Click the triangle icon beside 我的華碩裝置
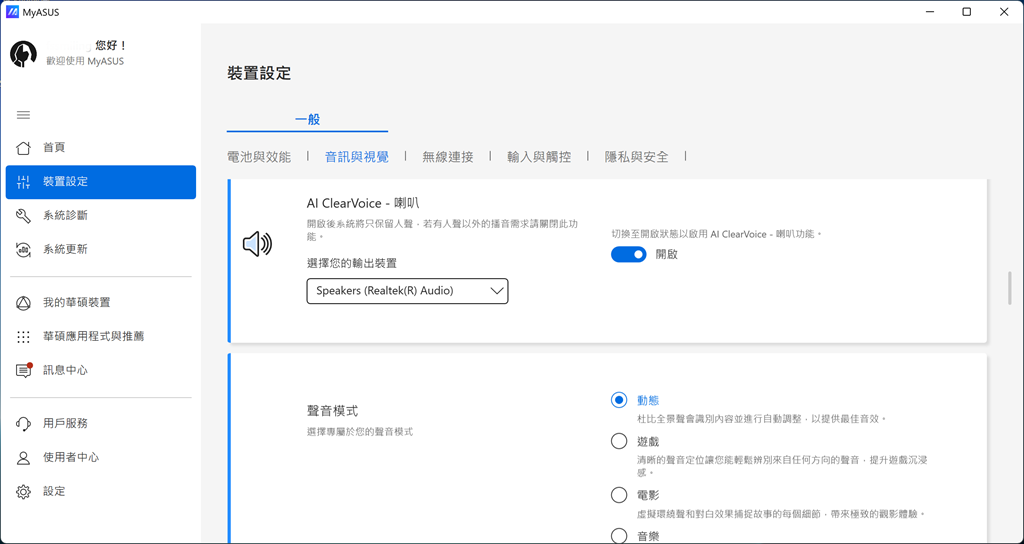This screenshot has width=1024, height=544. (24, 303)
